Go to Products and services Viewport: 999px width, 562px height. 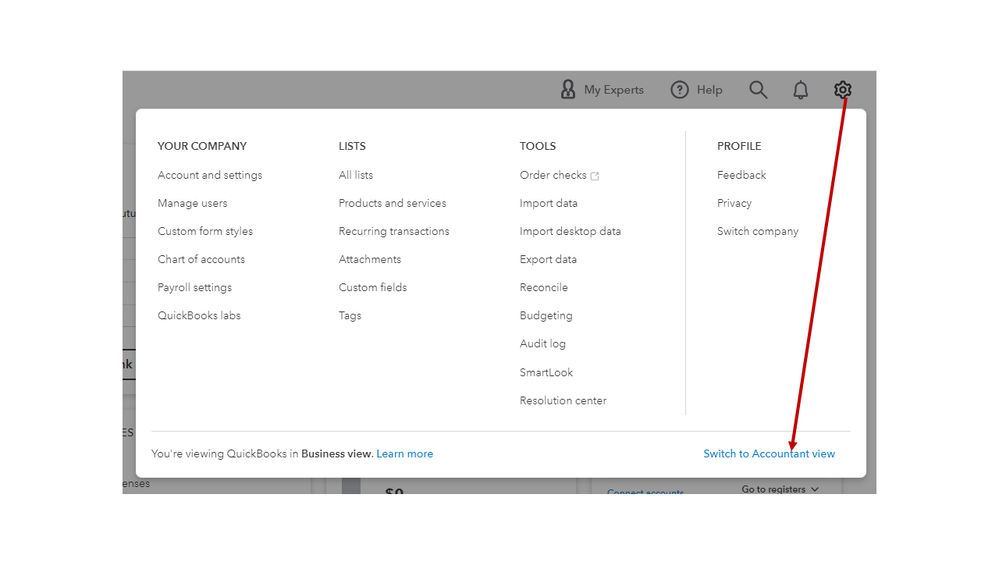click(x=392, y=203)
